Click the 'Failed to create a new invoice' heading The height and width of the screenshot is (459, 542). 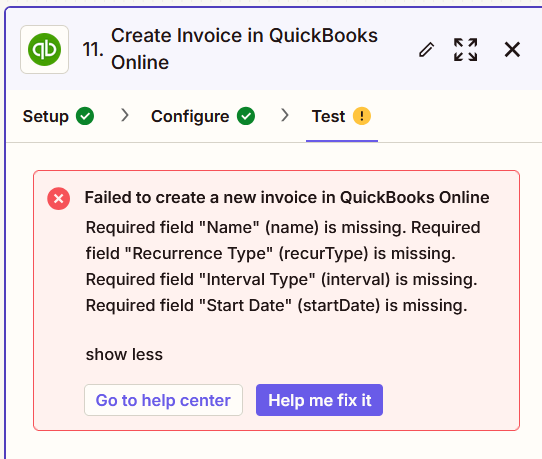(x=287, y=198)
